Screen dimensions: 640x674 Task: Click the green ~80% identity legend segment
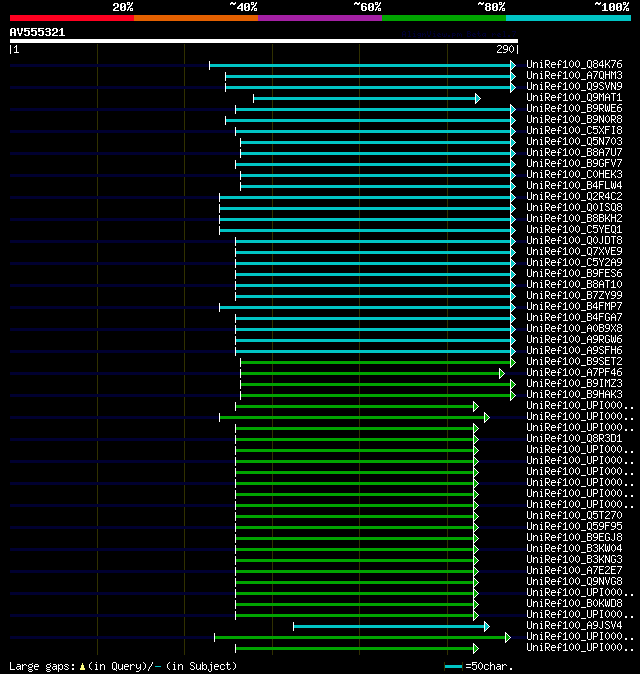(444, 18)
